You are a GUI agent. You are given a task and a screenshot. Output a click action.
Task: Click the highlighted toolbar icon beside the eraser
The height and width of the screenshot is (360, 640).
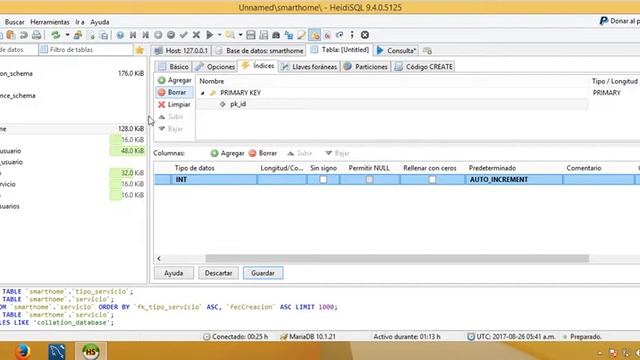click(315, 35)
